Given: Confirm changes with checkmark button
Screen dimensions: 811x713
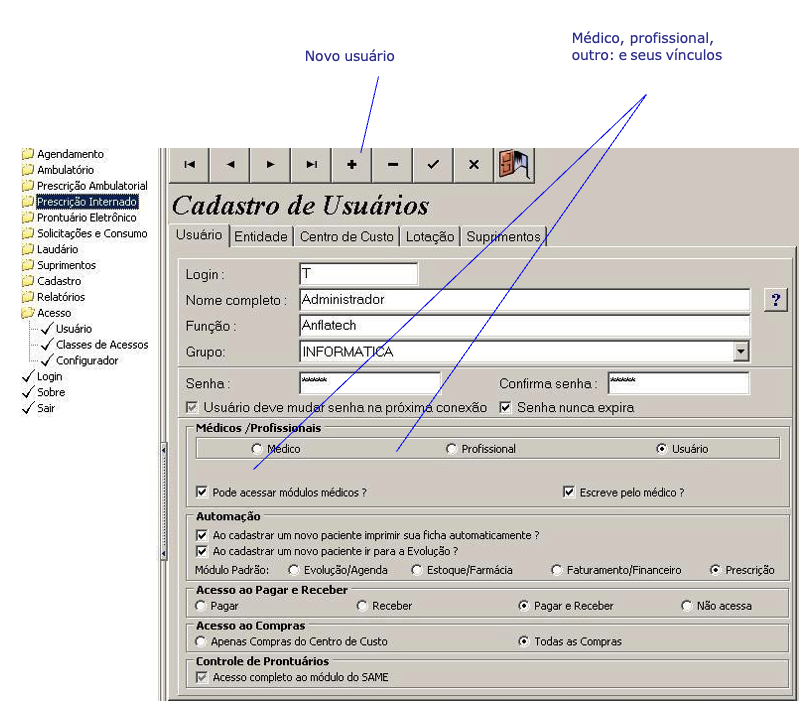Looking at the screenshot, I should (433, 165).
